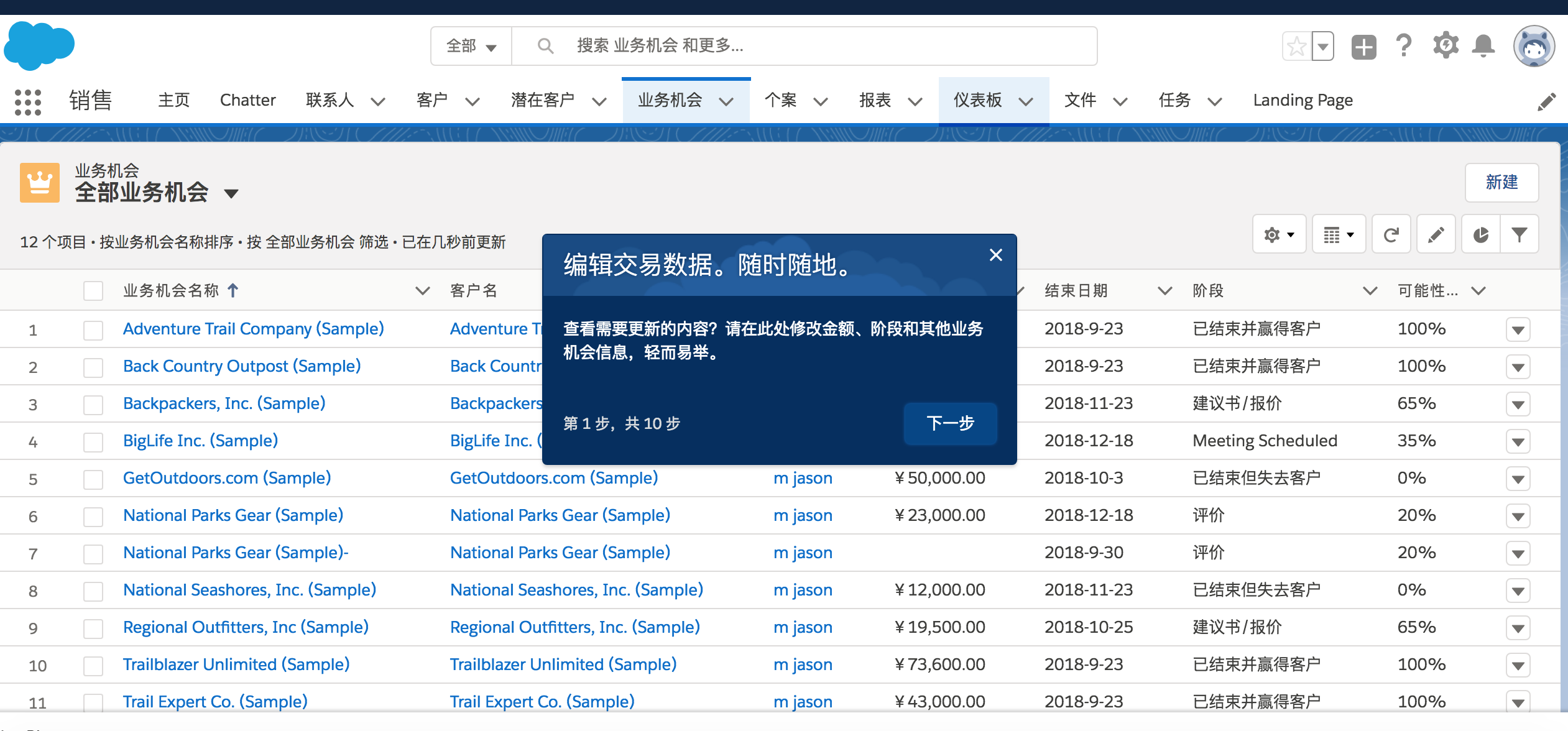This screenshot has height=731, width=1568.
Task: Open National Seashores account name link
Action: tap(576, 590)
